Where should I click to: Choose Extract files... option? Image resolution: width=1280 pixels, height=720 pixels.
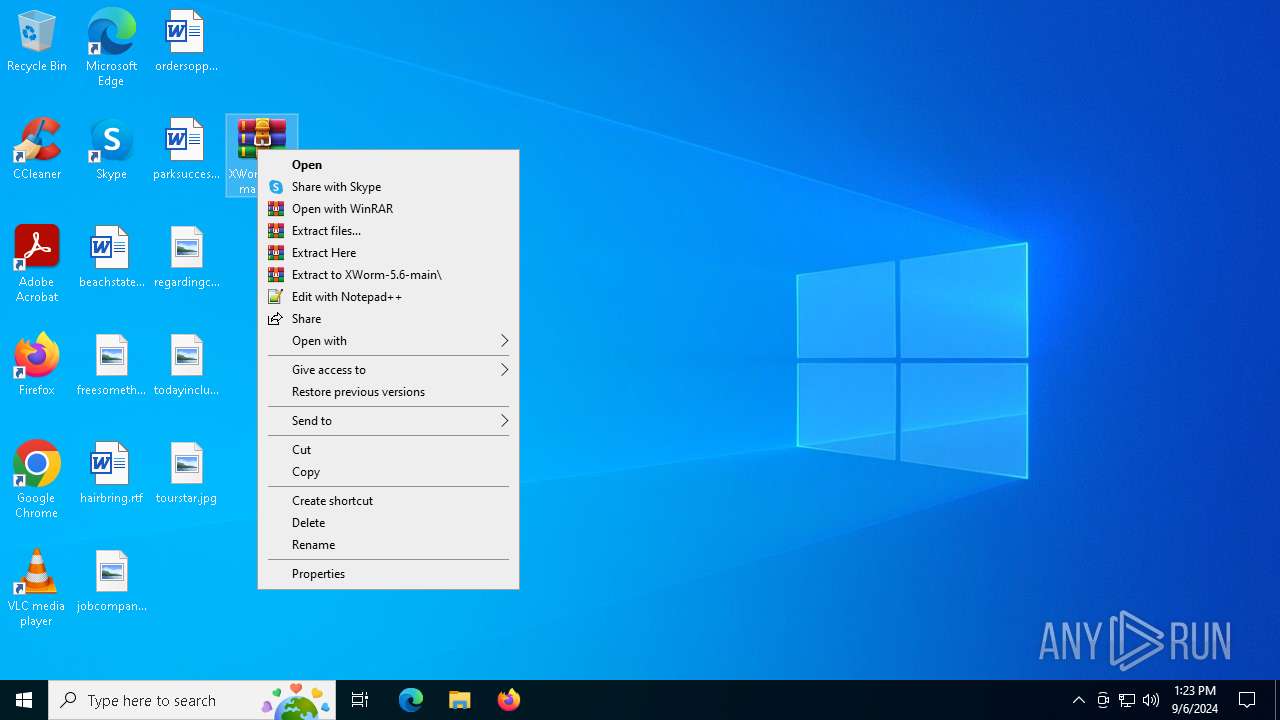pos(388,231)
